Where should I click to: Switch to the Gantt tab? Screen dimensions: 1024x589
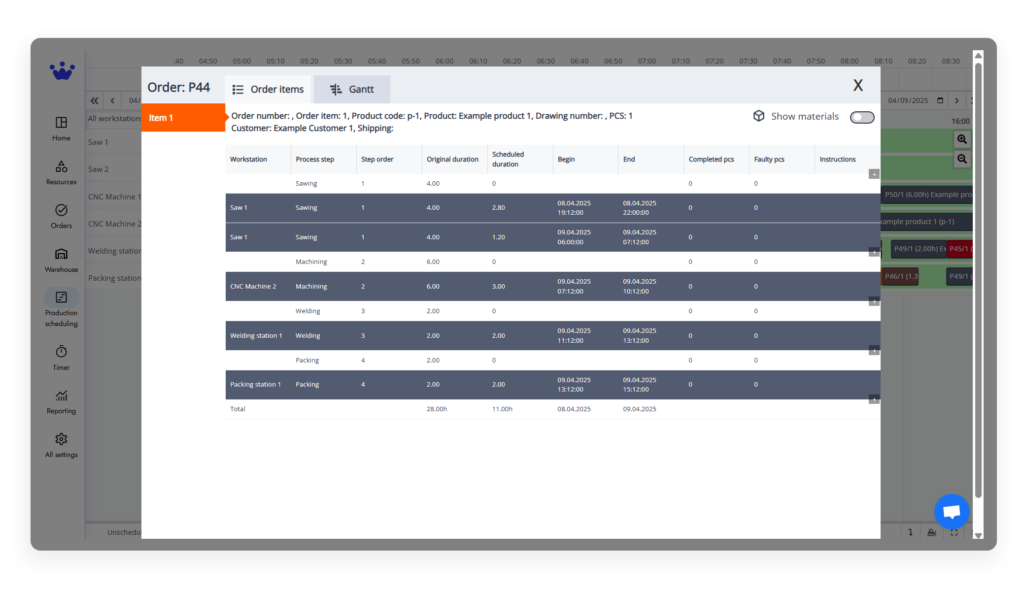pos(352,89)
